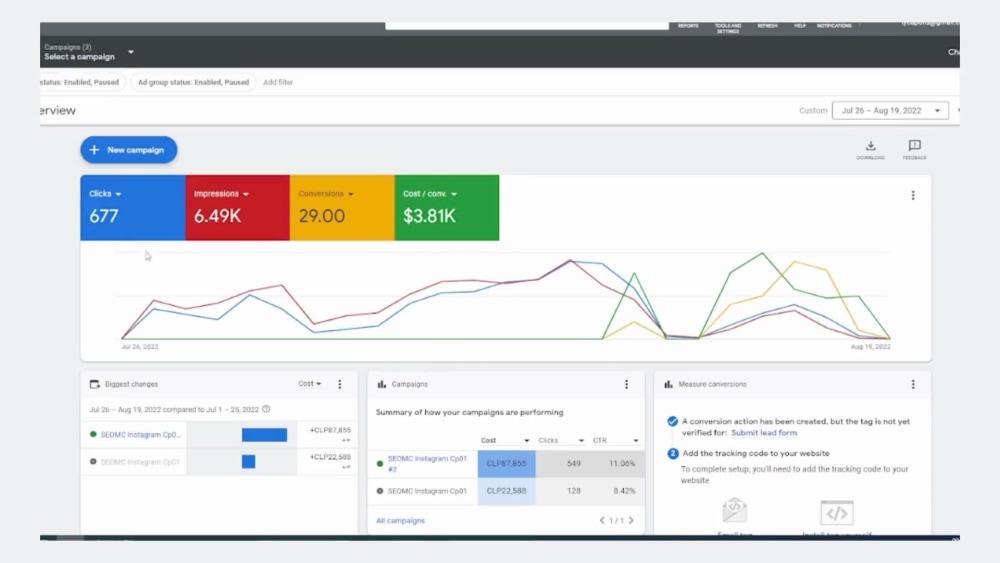Click the Download icon
Screen dimensions: 1000x563
click(x=870, y=146)
